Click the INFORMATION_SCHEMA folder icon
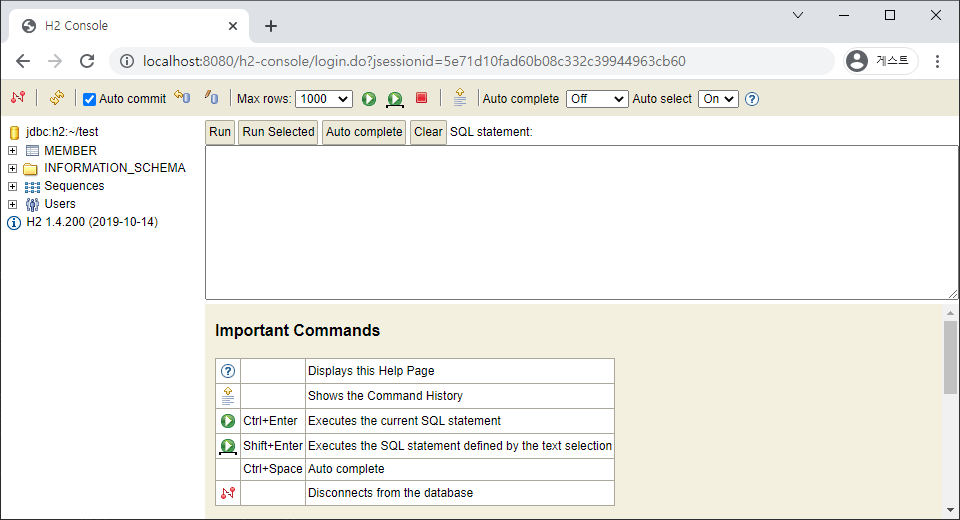 pyautogui.click(x=31, y=169)
